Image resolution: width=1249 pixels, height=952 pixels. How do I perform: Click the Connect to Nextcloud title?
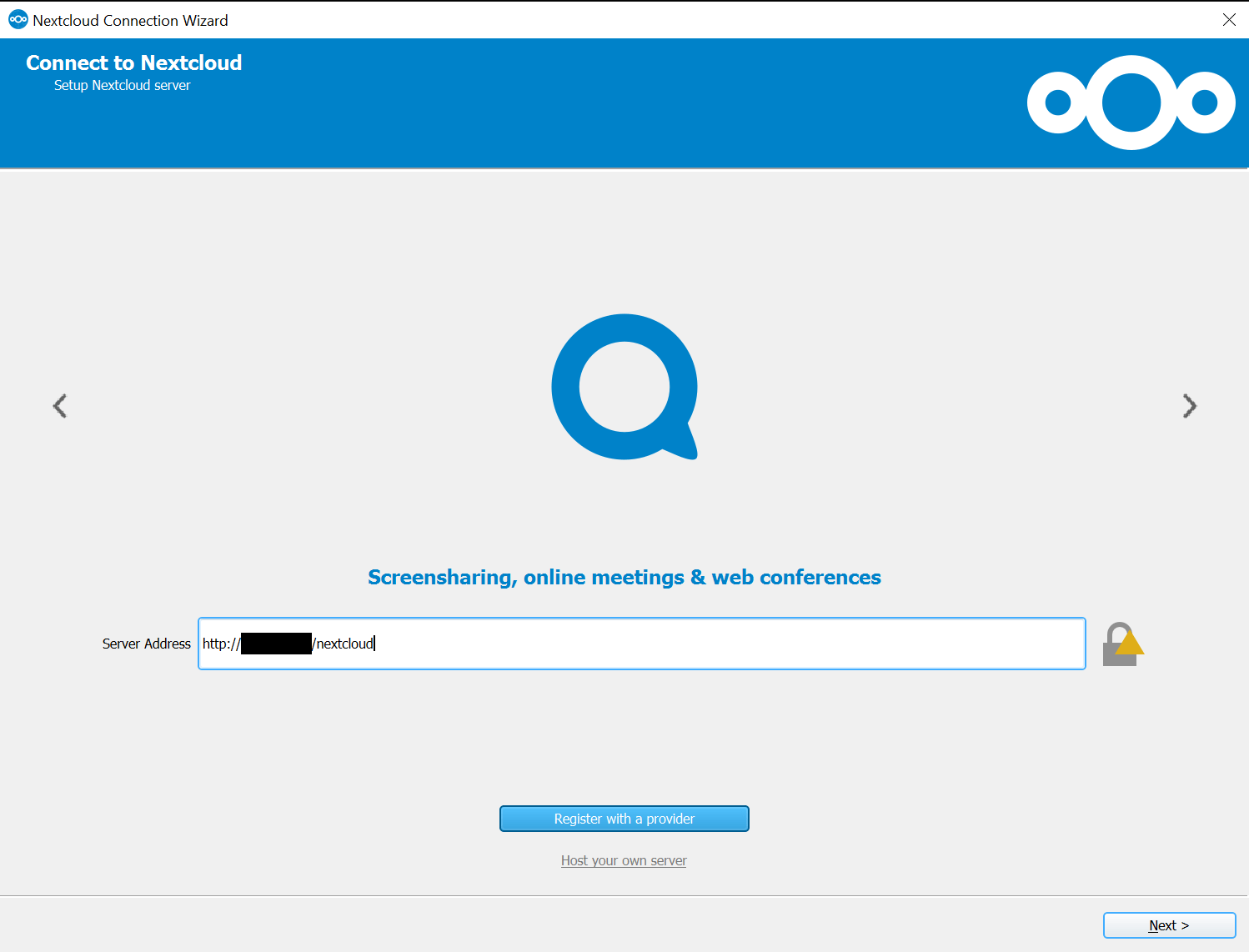134,63
